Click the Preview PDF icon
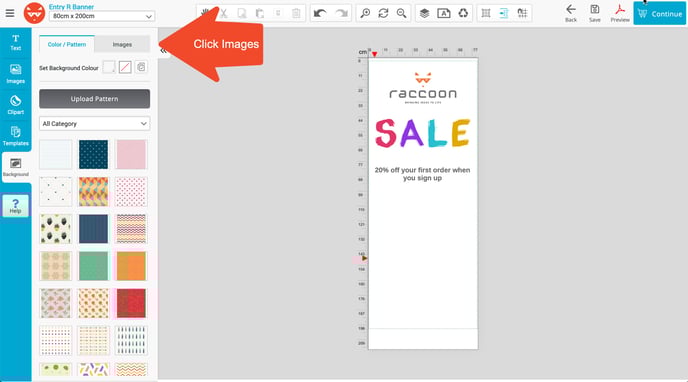This screenshot has height=382, width=688. 620,14
